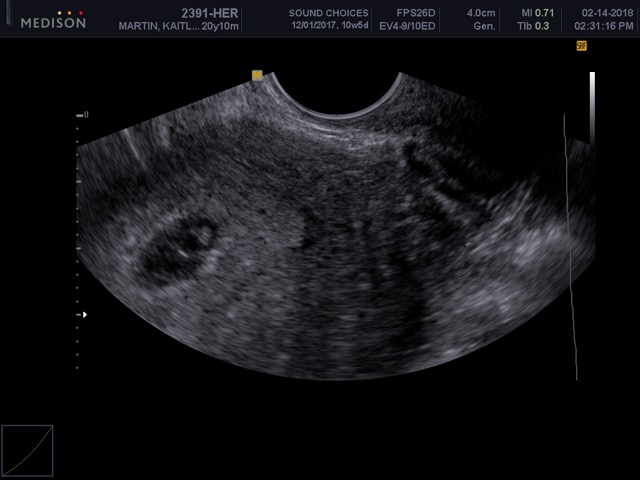Viewport: 640px width, 480px height.
Task: Click the gamma curve box in the corner
Action: click(27, 451)
